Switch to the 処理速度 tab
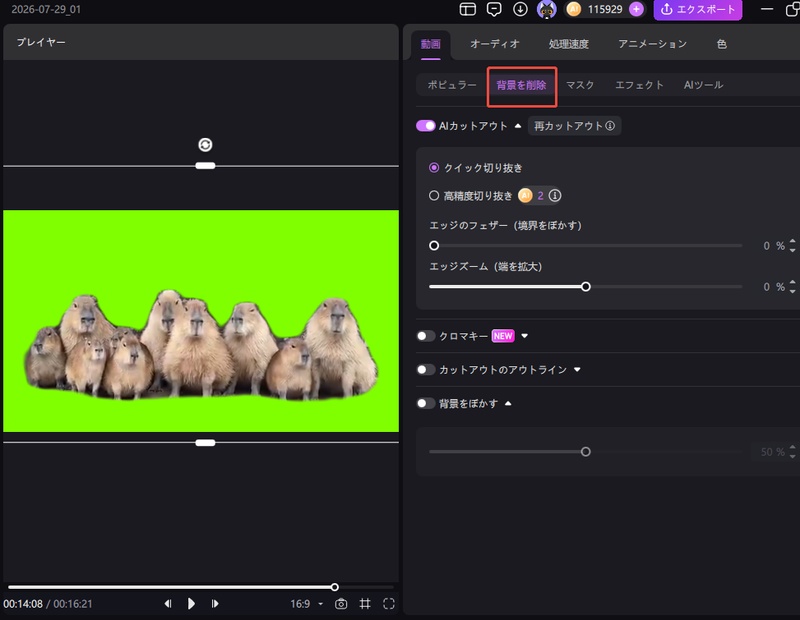The width and height of the screenshot is (800, 620). click(x=568, y=44)
